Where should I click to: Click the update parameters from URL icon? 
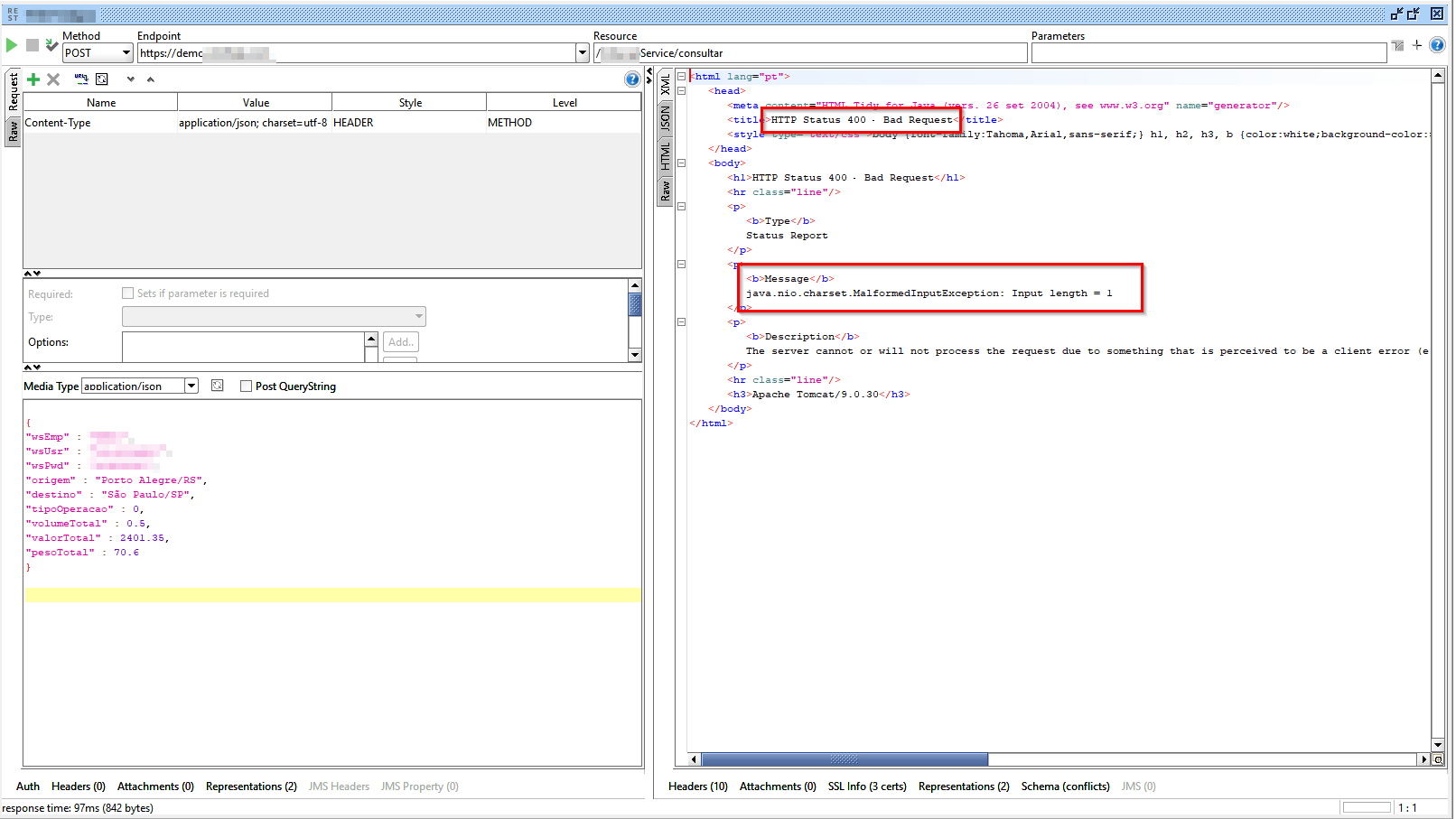tap(81, 79)
